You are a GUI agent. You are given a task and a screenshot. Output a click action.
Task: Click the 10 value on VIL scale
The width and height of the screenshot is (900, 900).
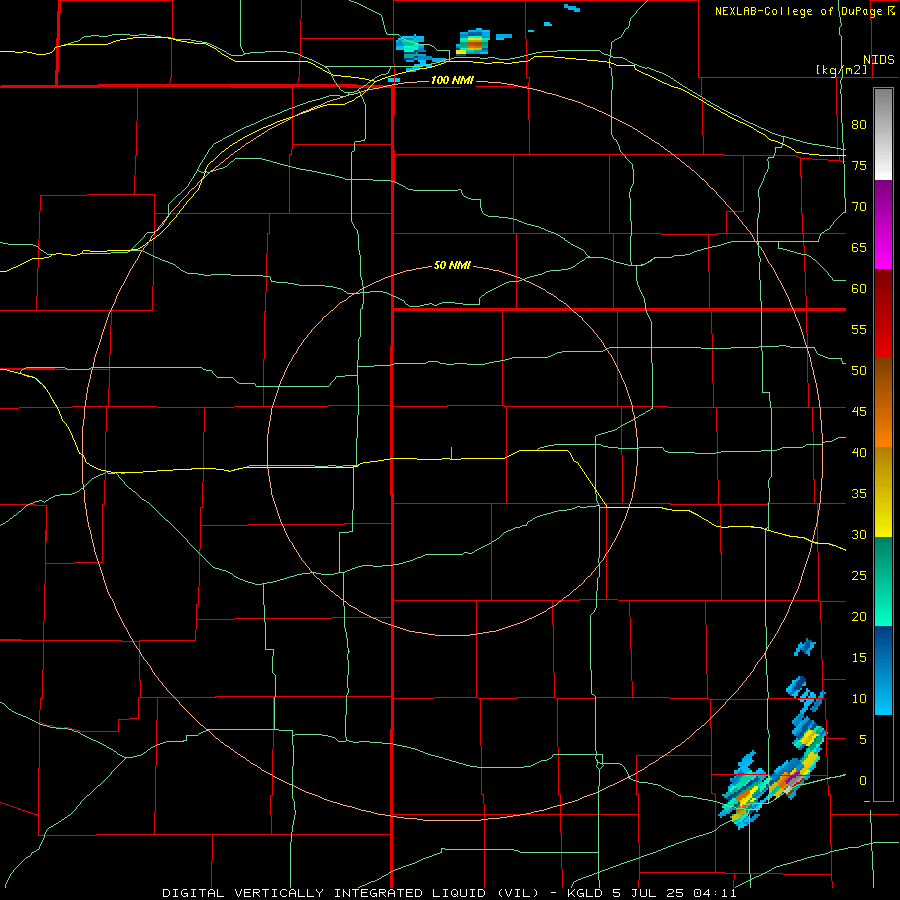pos(859,699)
